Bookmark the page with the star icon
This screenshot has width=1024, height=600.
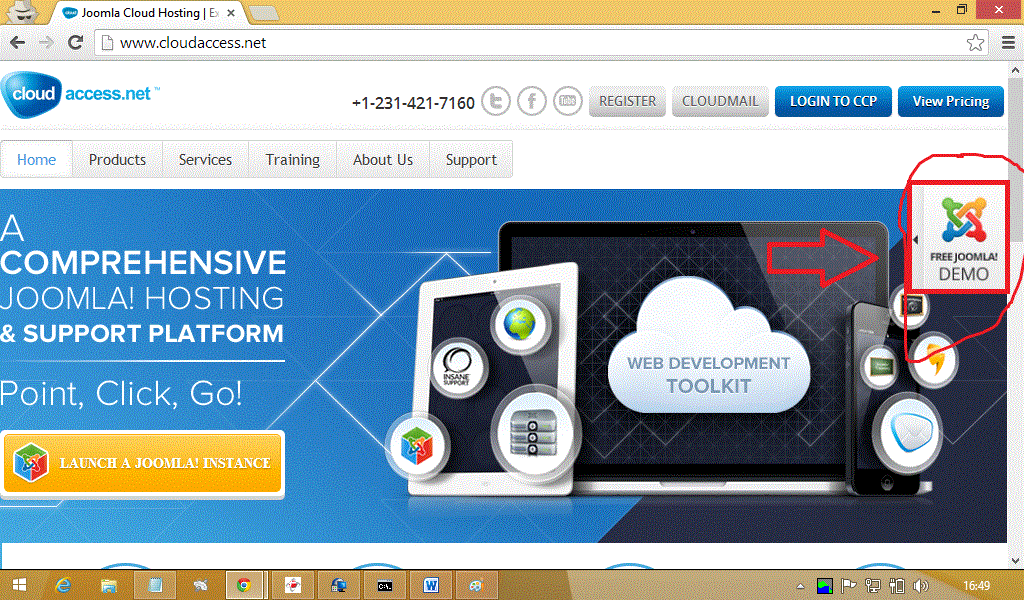tap(975, 42)
